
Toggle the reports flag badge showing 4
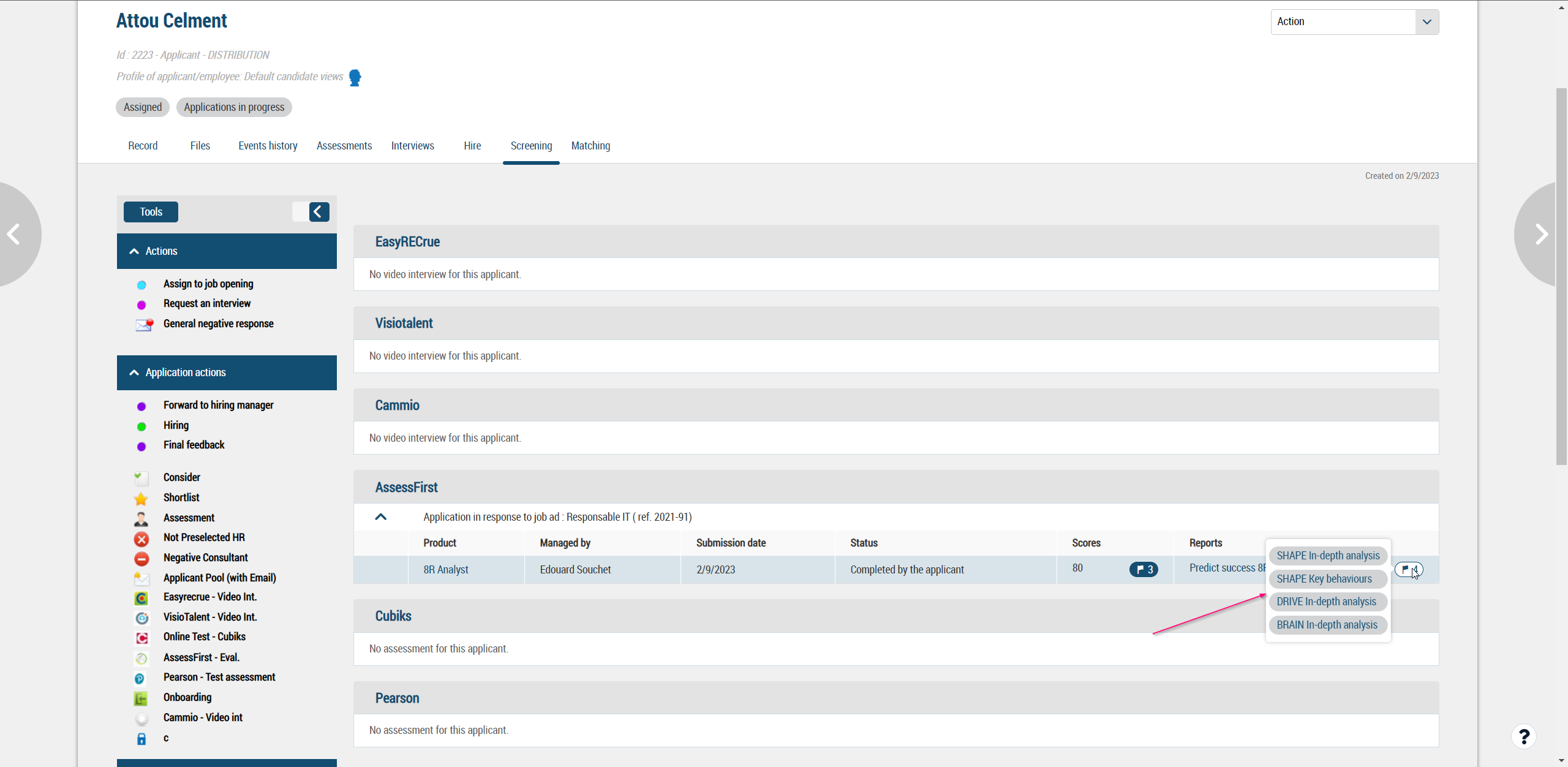coord(1408,570)
